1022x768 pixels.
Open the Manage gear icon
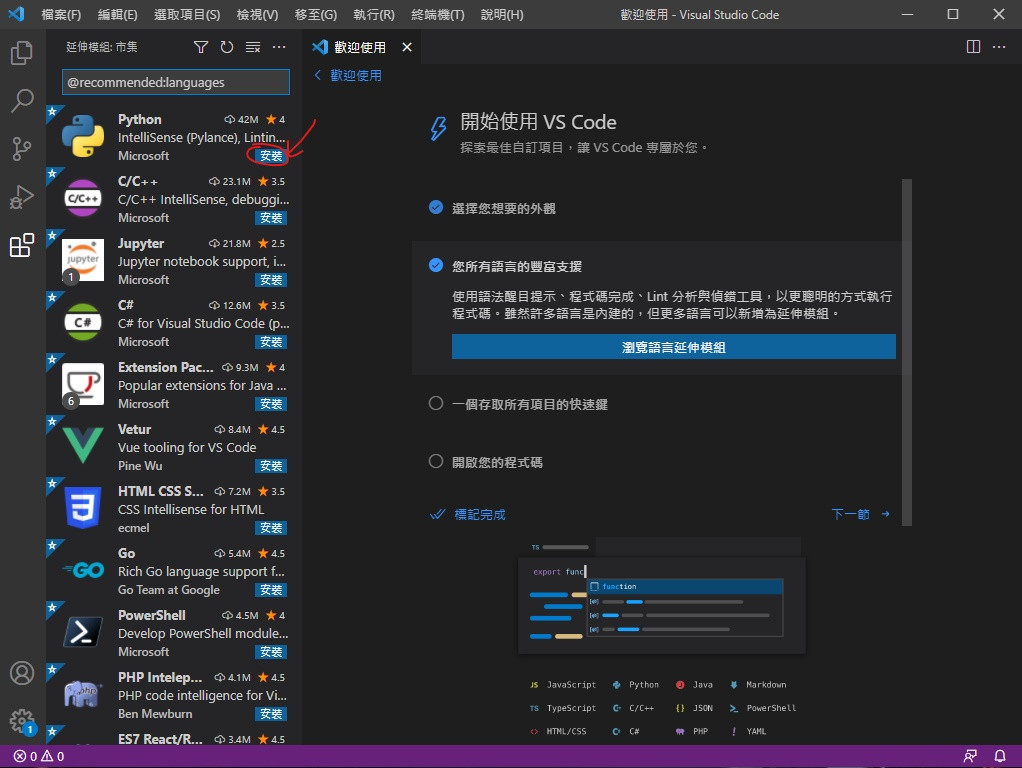(22, 721)
